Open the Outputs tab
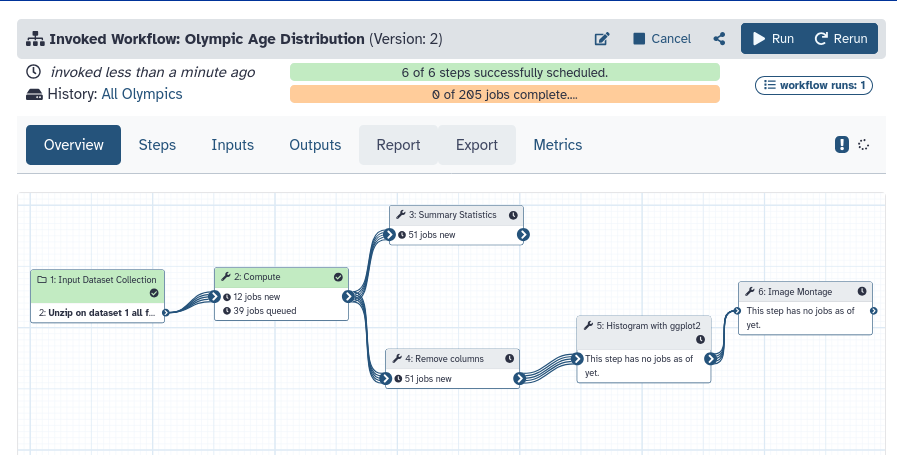This screenshot has height=455, width=897. click(x=315, y=145)
